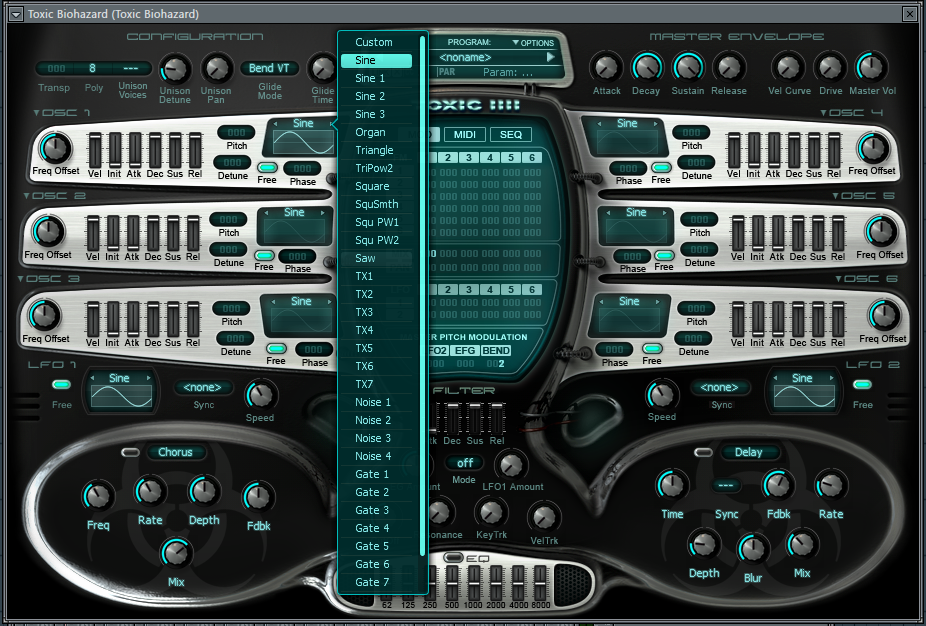
Task: Click the Master Envelope Sustain knob
Action: [687, 68]
